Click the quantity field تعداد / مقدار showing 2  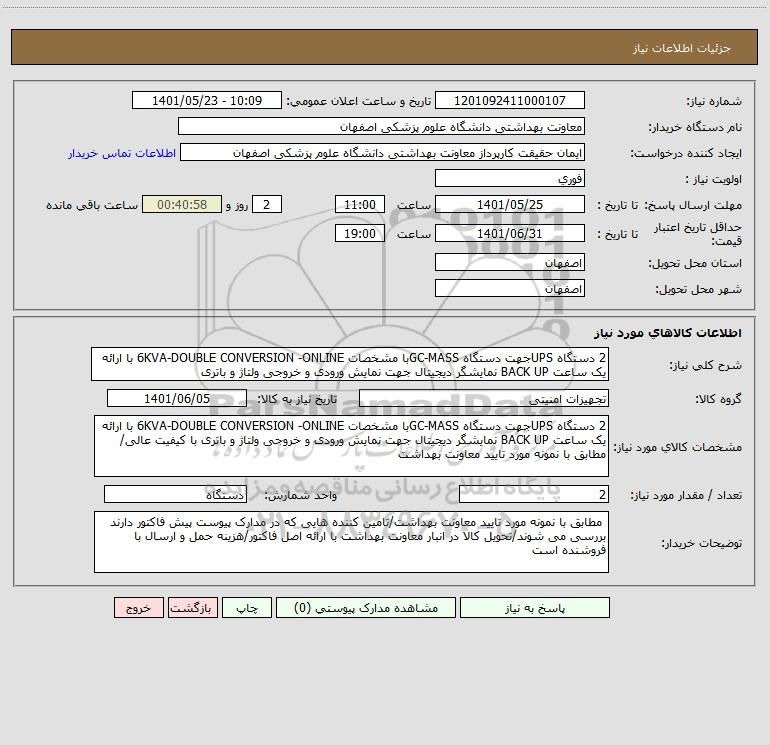(x=534, y=495)
